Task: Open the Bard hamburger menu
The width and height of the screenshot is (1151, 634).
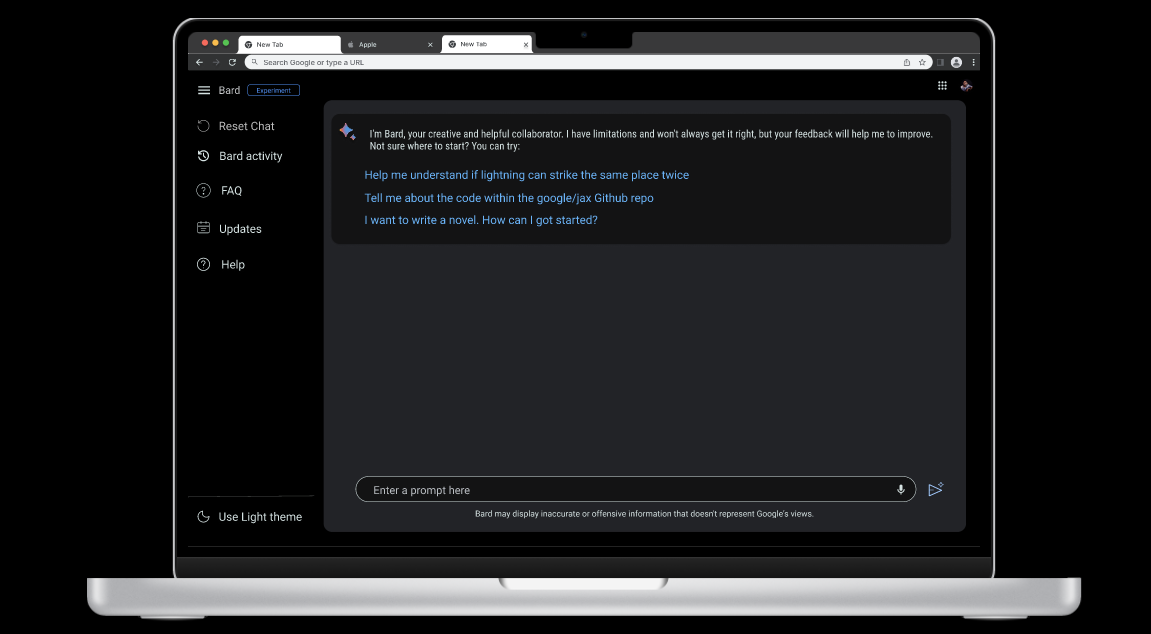Action: click(x=204, y=90)
